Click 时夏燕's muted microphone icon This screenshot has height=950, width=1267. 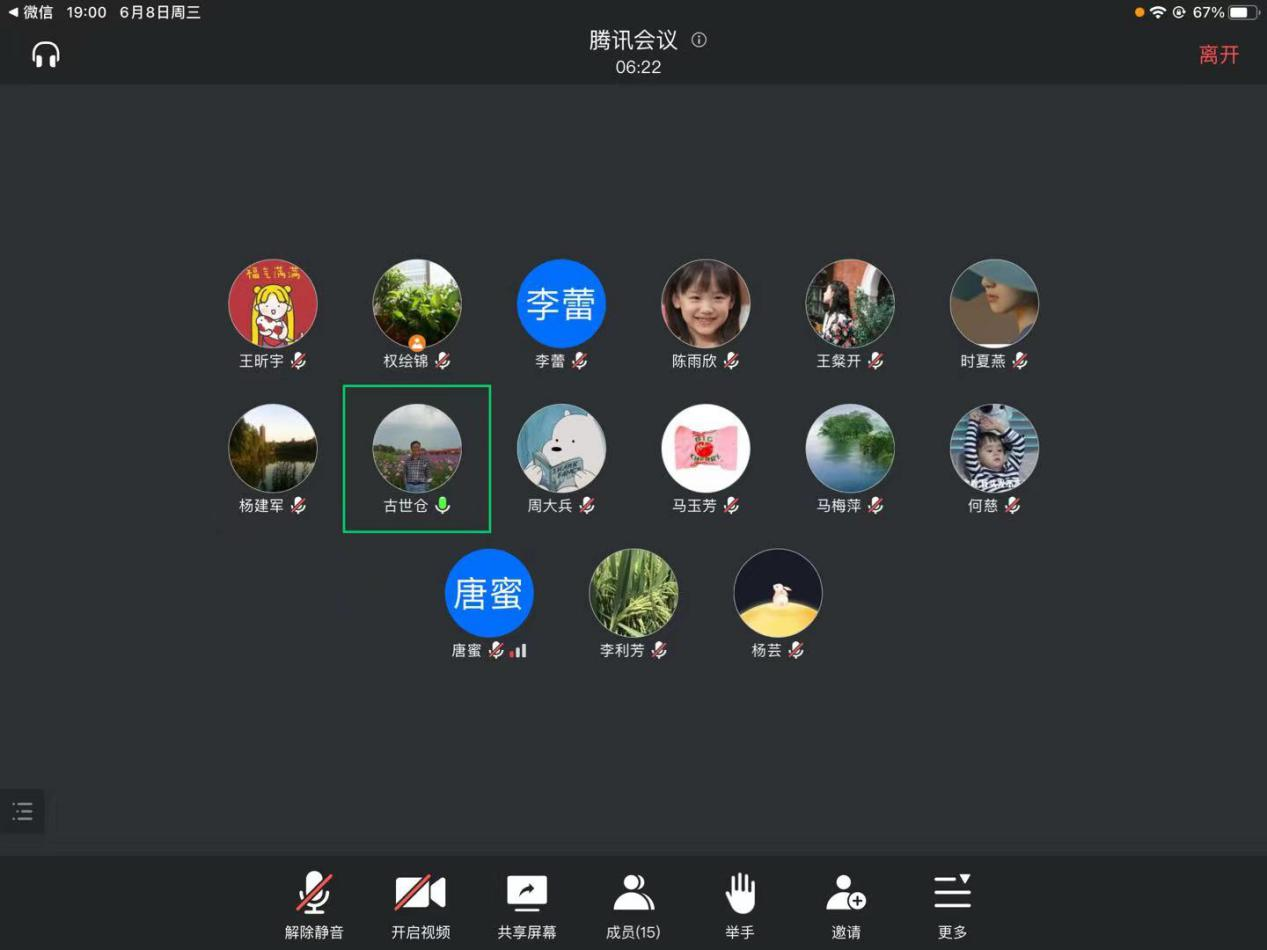[x=1019, y=361]
